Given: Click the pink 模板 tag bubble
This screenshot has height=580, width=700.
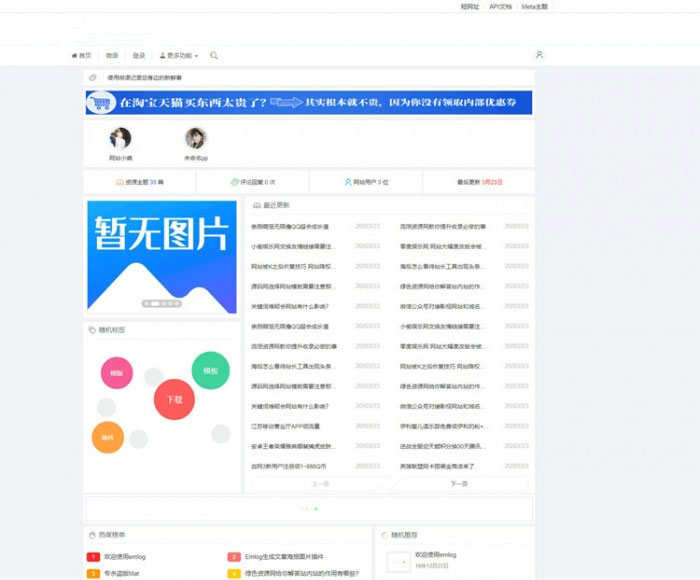Looking at the screenshot, I should (117, 373).
